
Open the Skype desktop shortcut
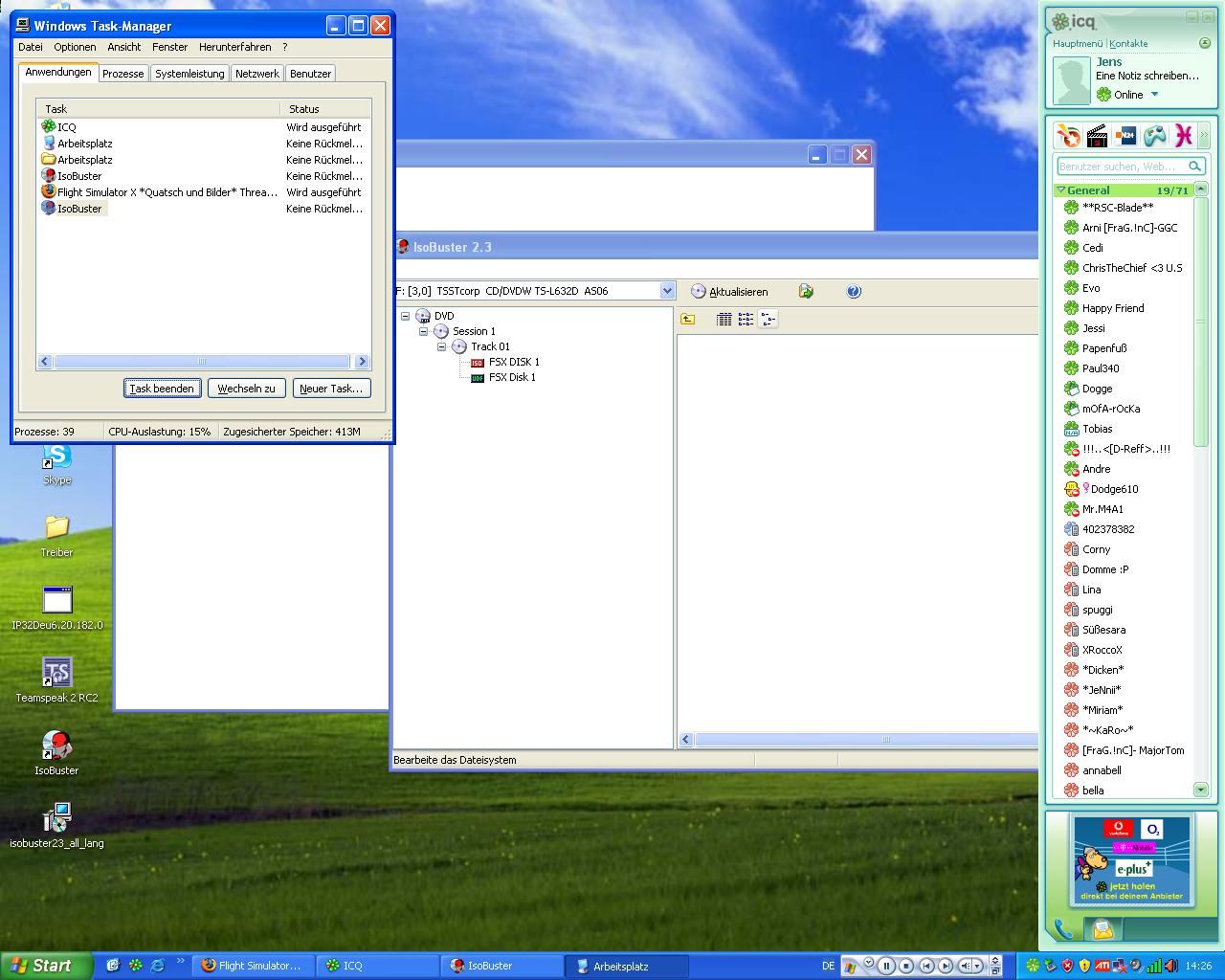[x=57, y=463]
